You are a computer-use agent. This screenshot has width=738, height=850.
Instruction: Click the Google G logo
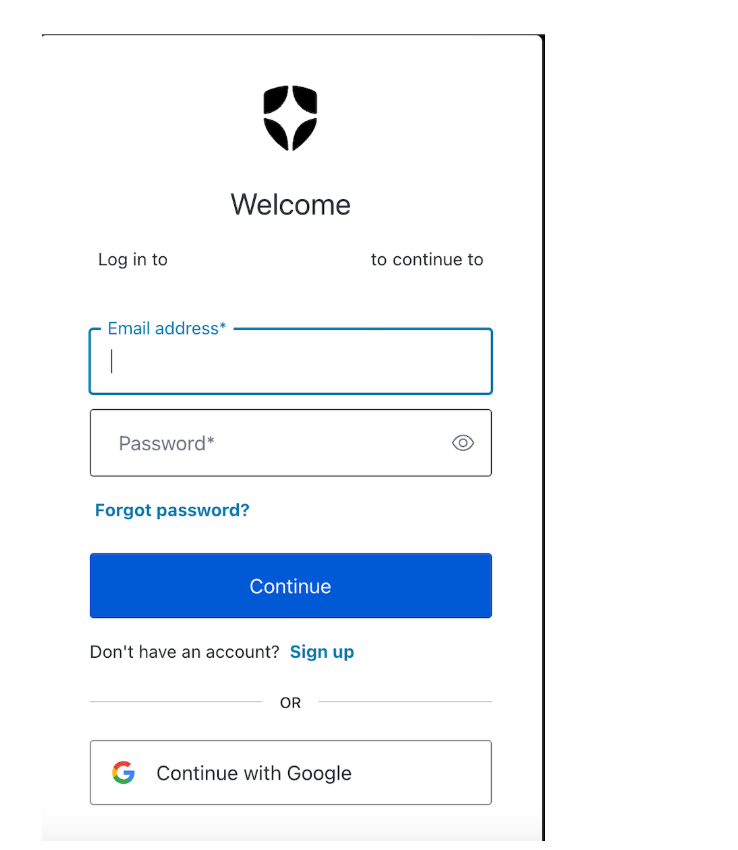pos(124,772)
